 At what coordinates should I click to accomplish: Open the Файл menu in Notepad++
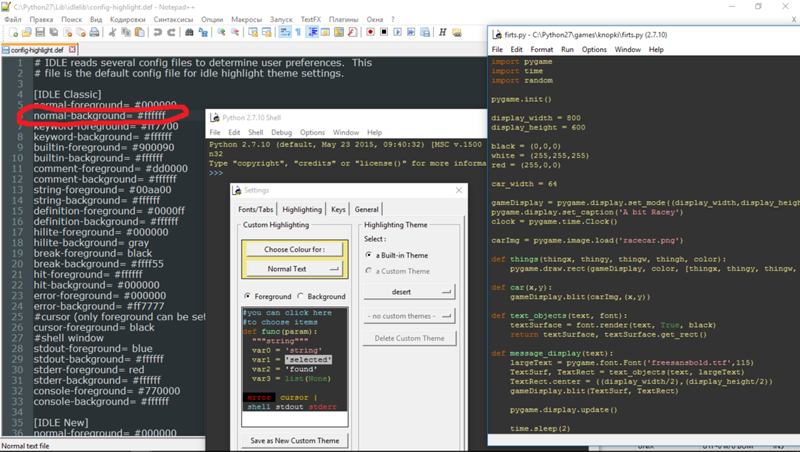click(13, 19)
